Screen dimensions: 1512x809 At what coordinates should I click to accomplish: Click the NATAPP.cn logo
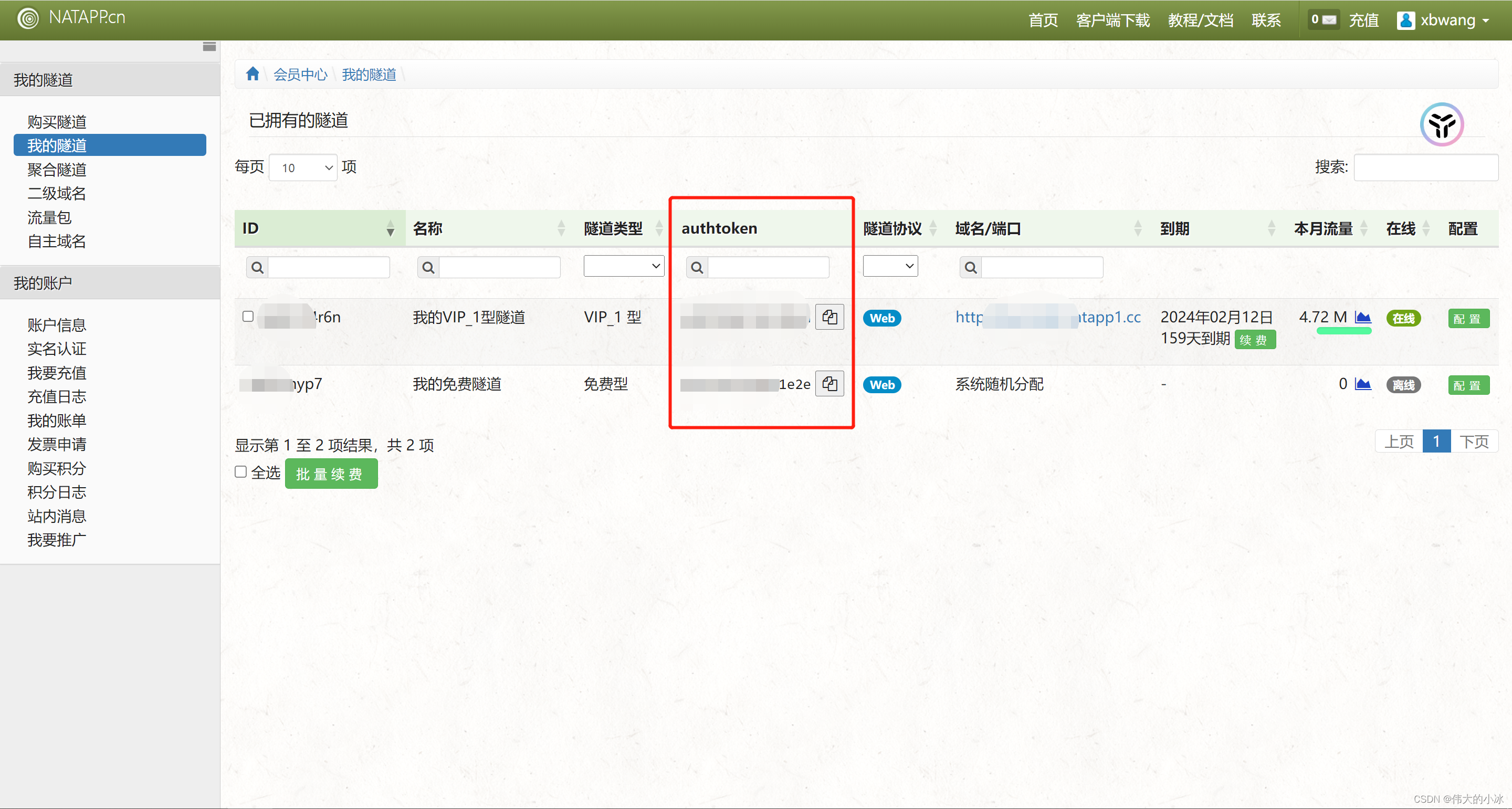(x=71, y=18)
